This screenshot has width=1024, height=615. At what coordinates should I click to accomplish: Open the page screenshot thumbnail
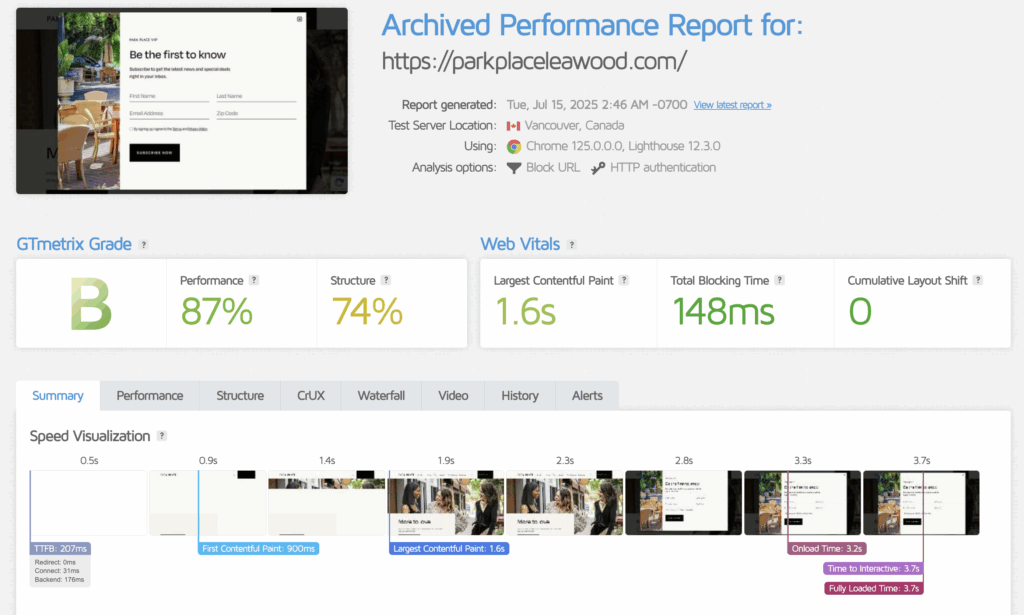182,101
